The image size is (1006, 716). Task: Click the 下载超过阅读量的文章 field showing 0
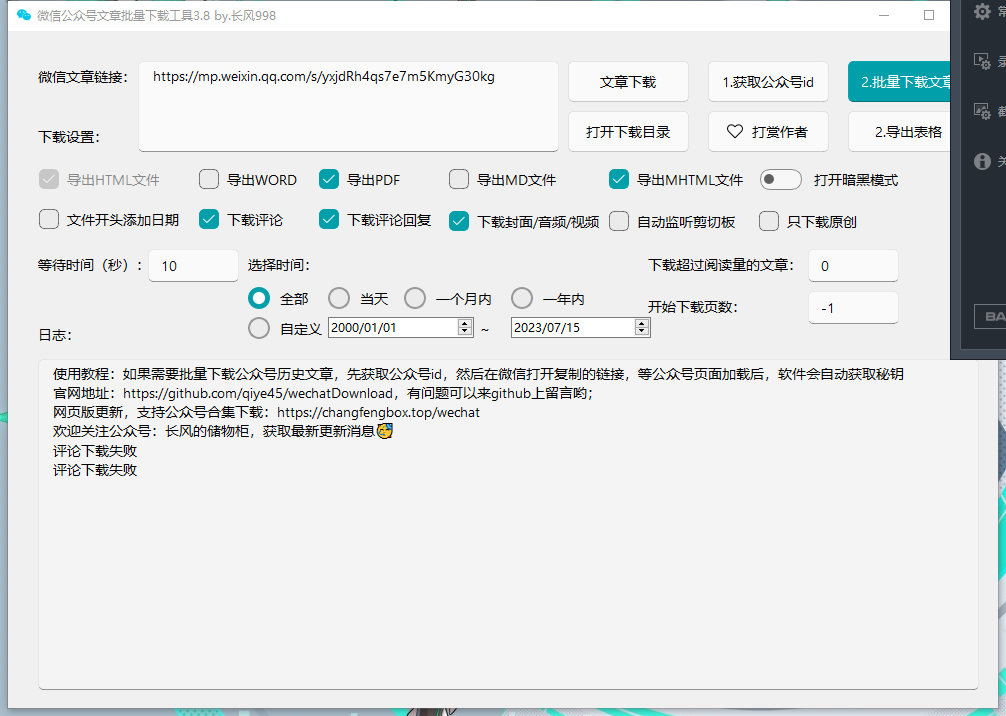[x=853, y=266]
